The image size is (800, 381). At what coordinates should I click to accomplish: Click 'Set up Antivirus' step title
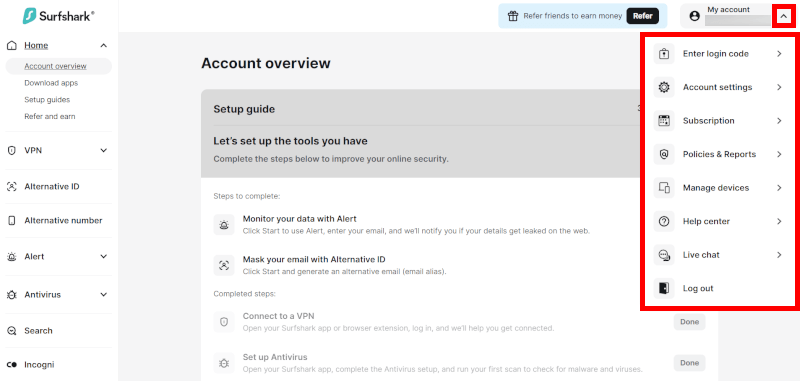click(x=275, y=357)
